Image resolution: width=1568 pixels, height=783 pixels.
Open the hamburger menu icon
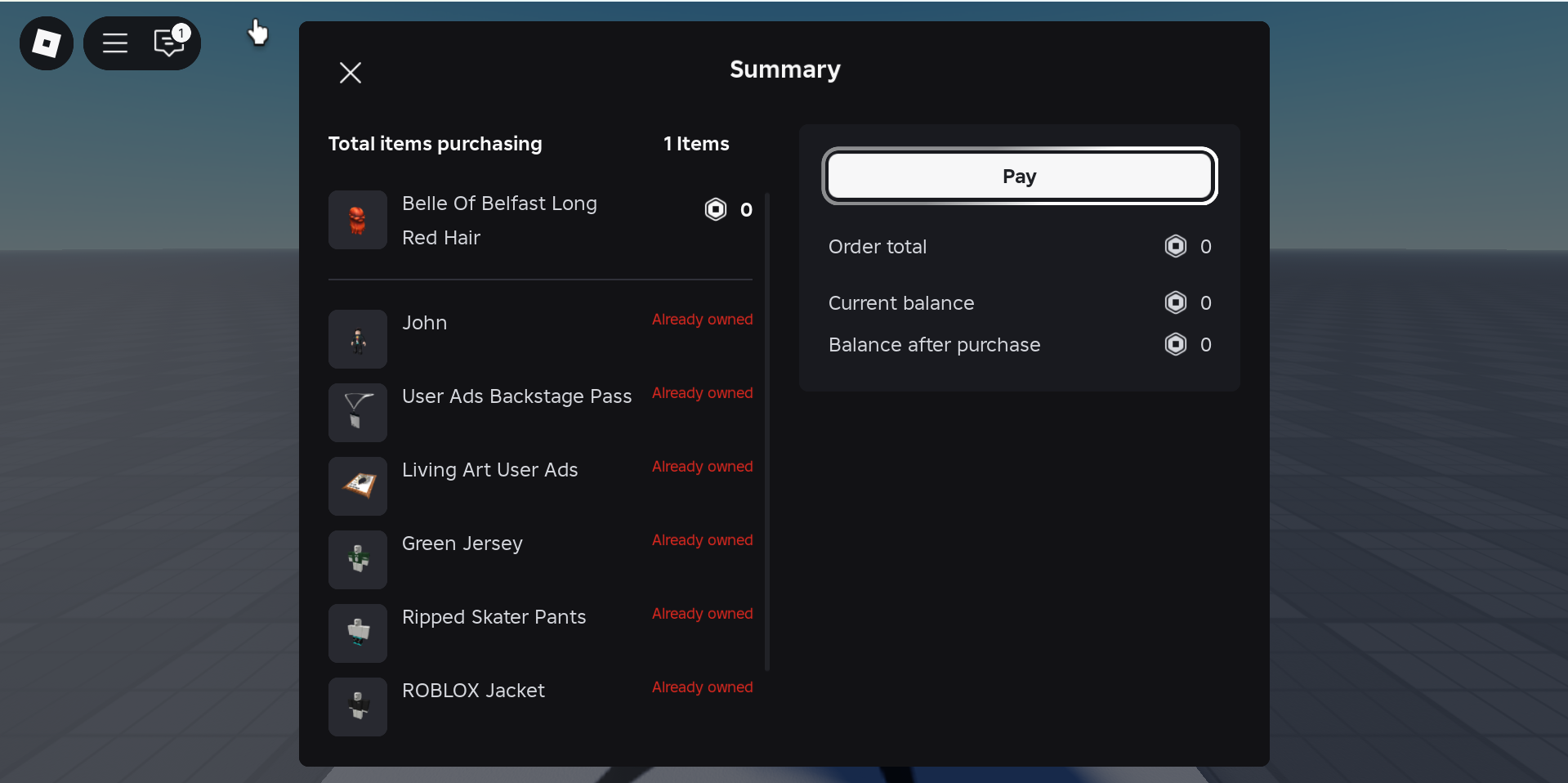(115, 43)
